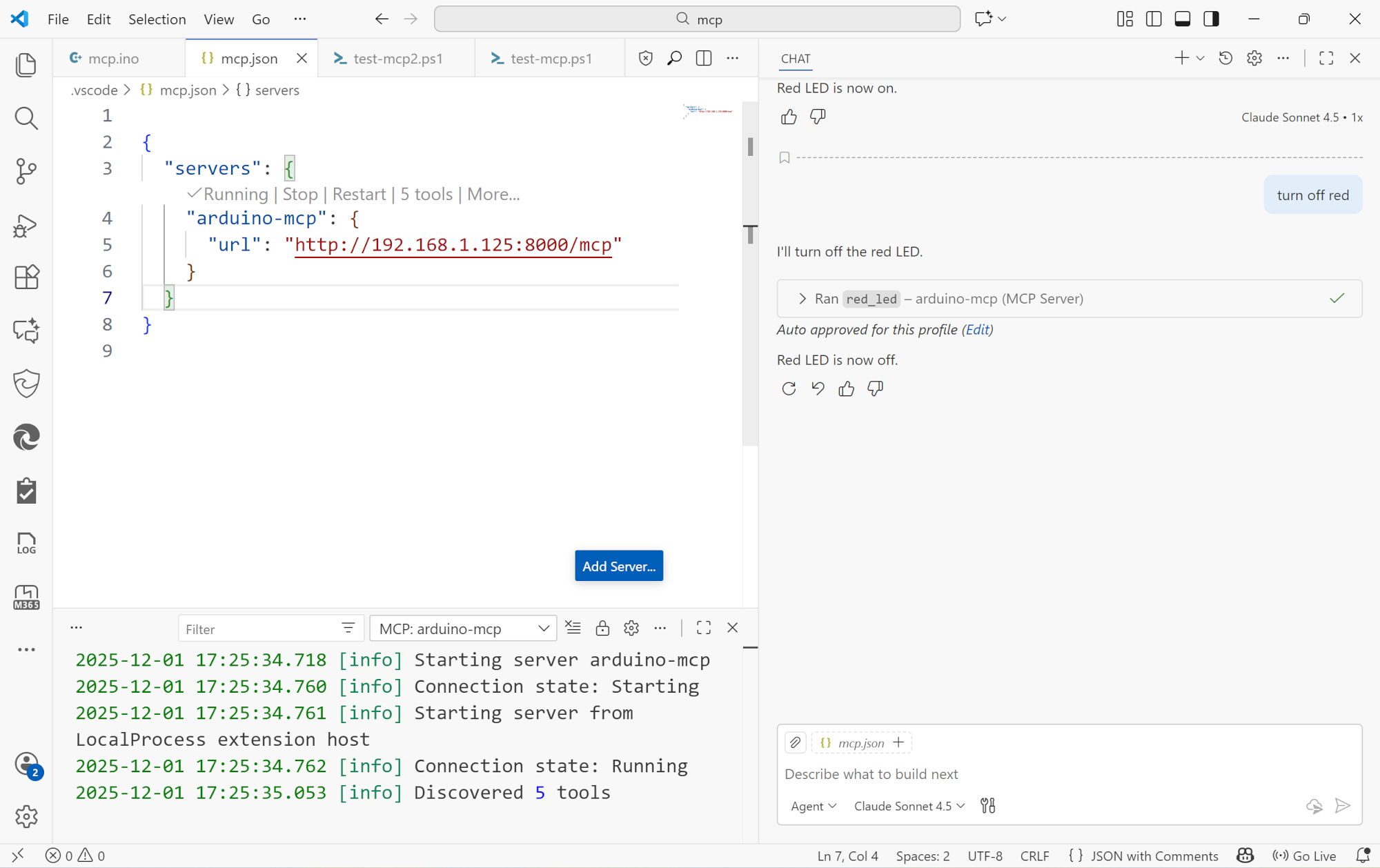Click the chat history icon
The height and width of the screenshot is (868, 1380).
click(1225, 59)
